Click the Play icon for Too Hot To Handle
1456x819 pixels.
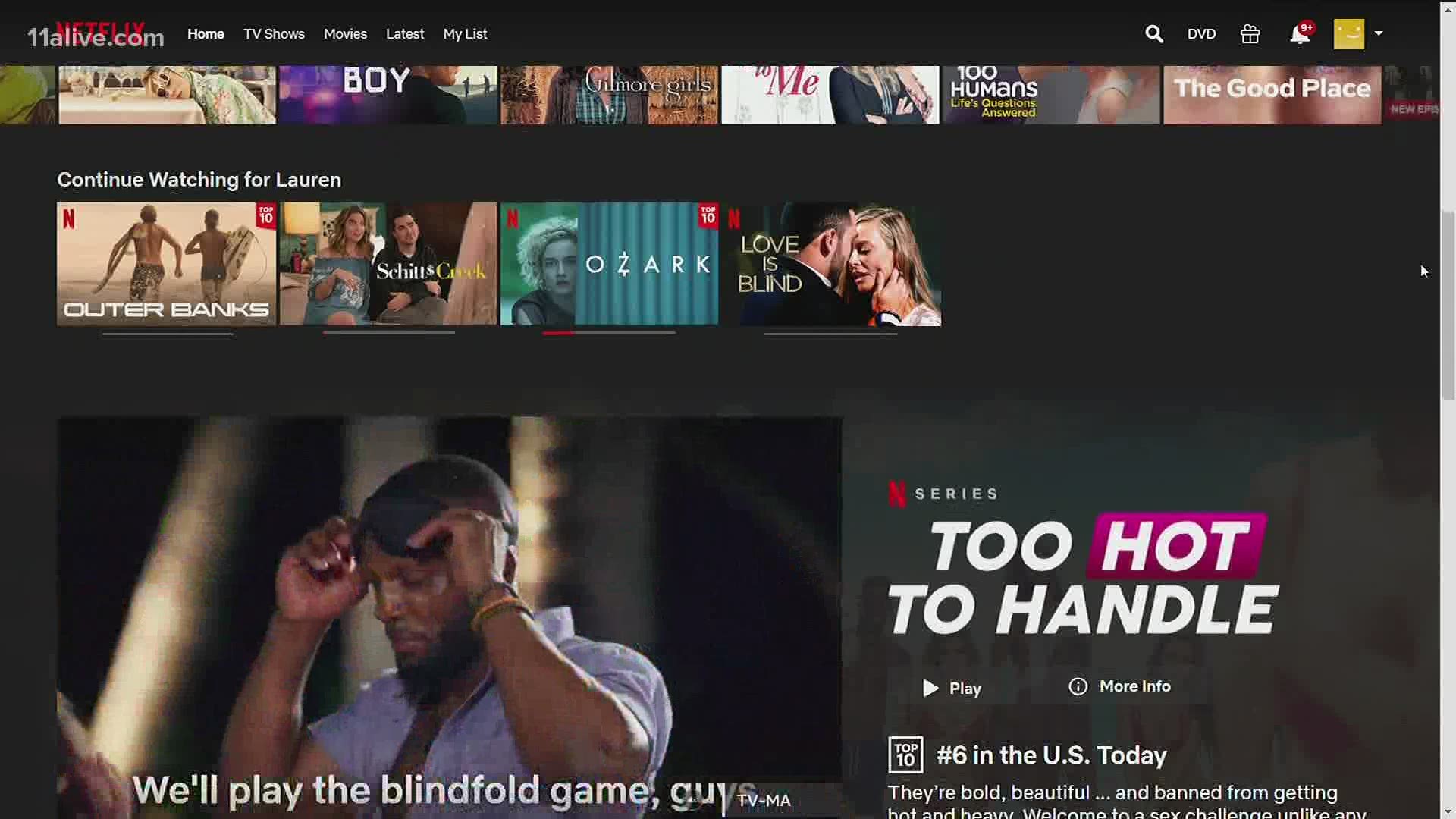point(931,687)
